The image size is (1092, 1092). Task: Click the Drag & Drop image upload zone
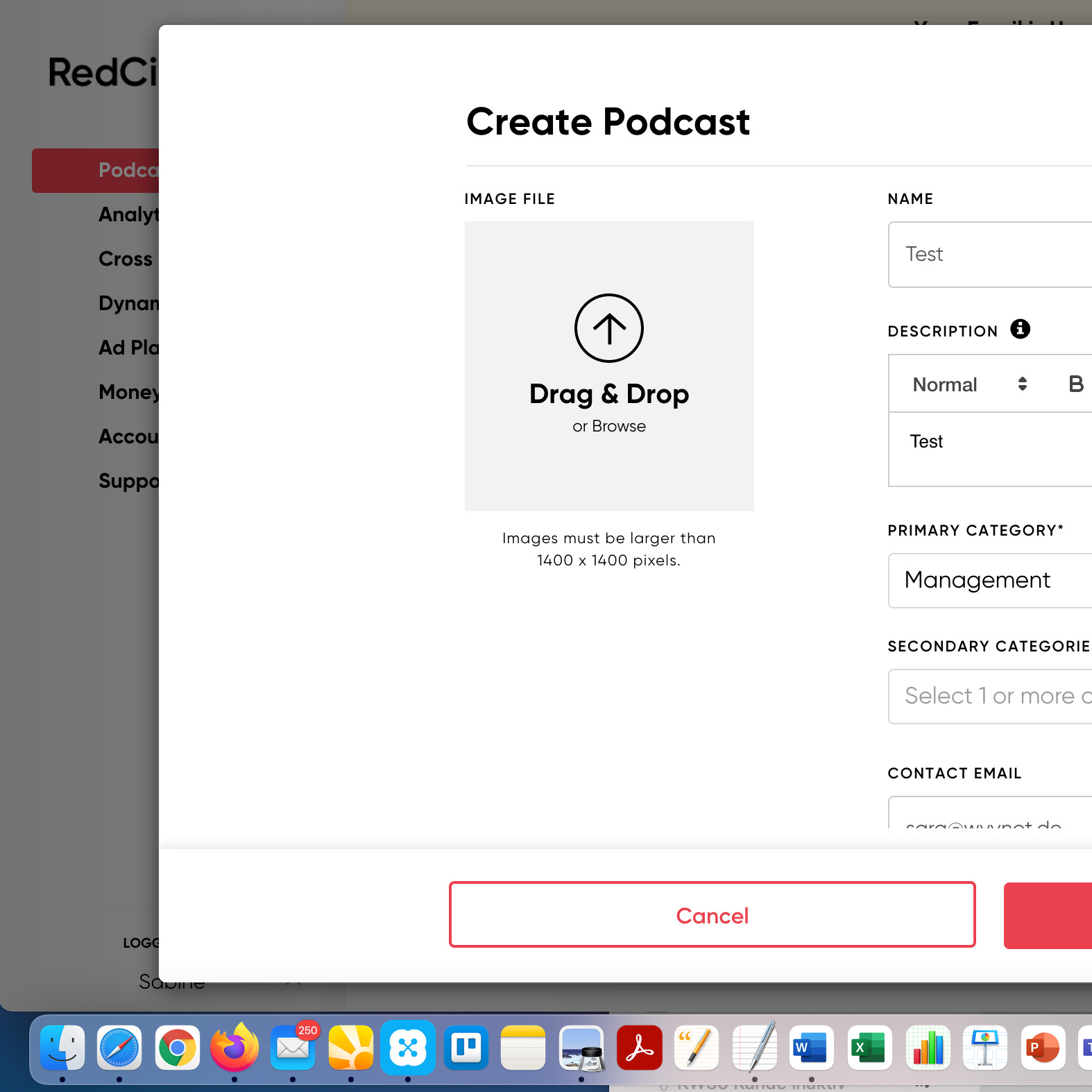[609, 366]
